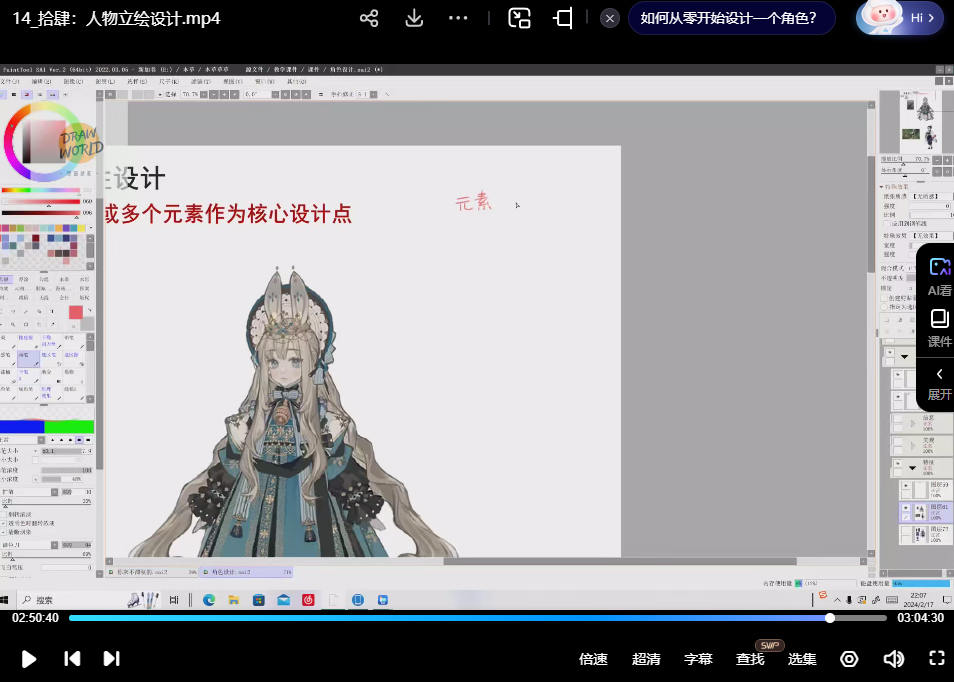
Task: Open the 选集 episode list
Action: click(x=802, y=659)
